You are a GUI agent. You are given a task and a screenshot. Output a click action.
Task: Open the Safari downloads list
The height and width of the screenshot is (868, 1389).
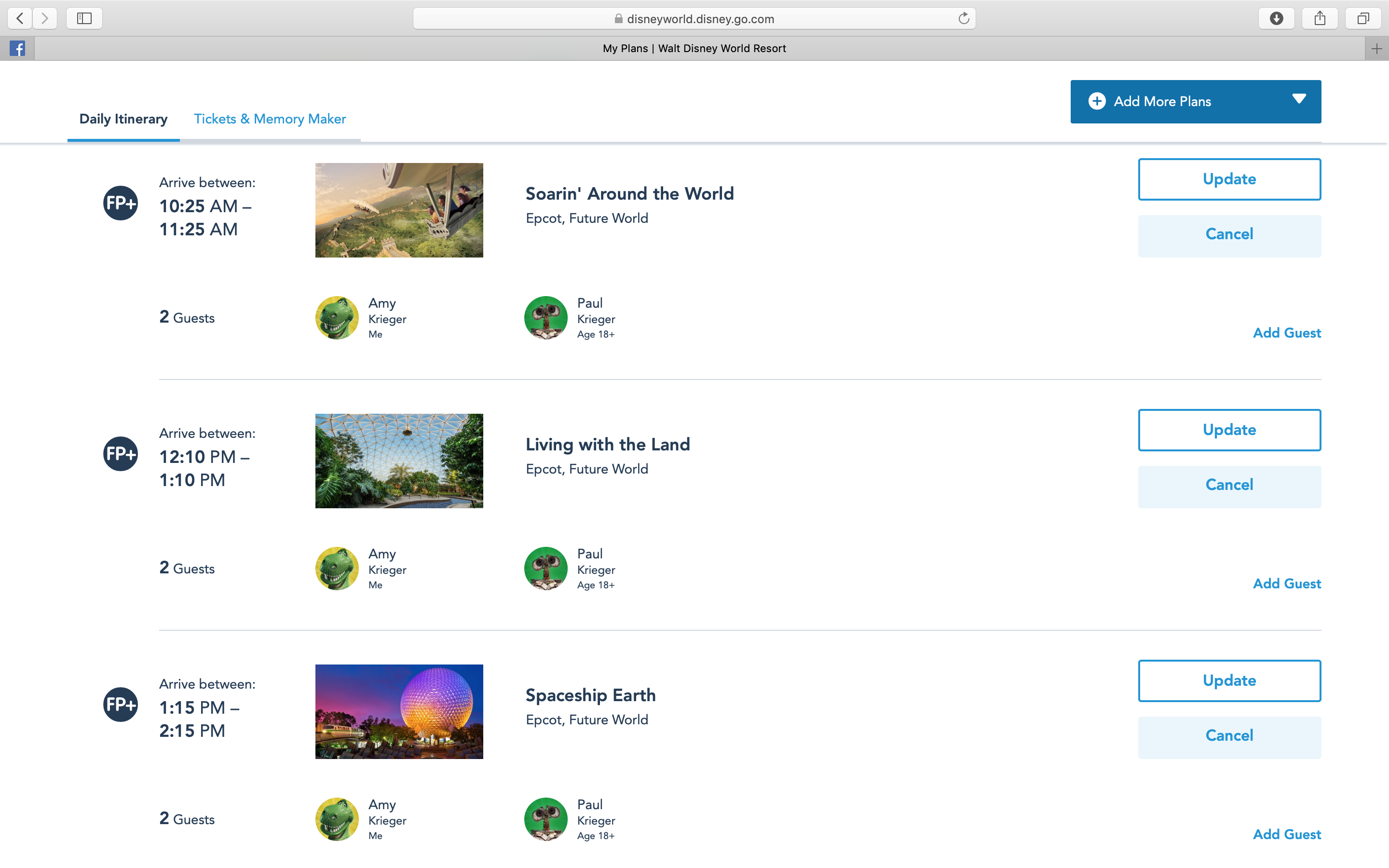(x=1276, y=18)
